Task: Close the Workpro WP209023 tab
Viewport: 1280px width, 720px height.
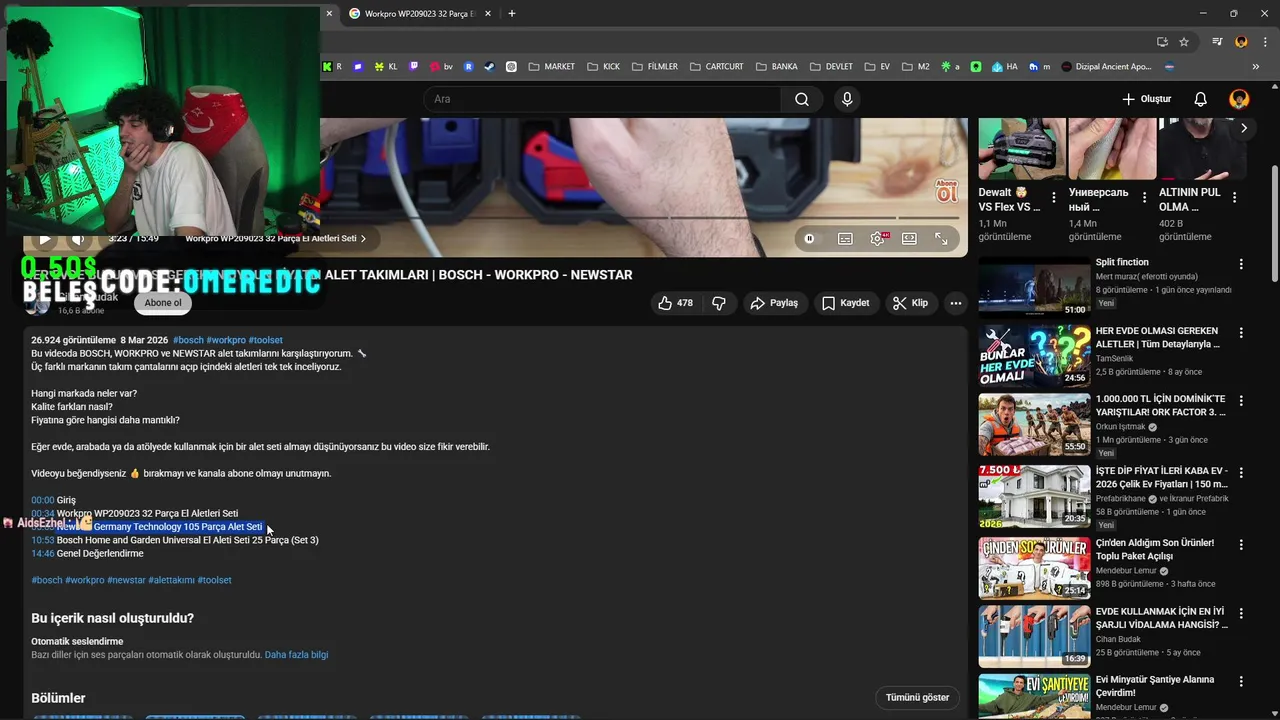Action: [488, 14]
